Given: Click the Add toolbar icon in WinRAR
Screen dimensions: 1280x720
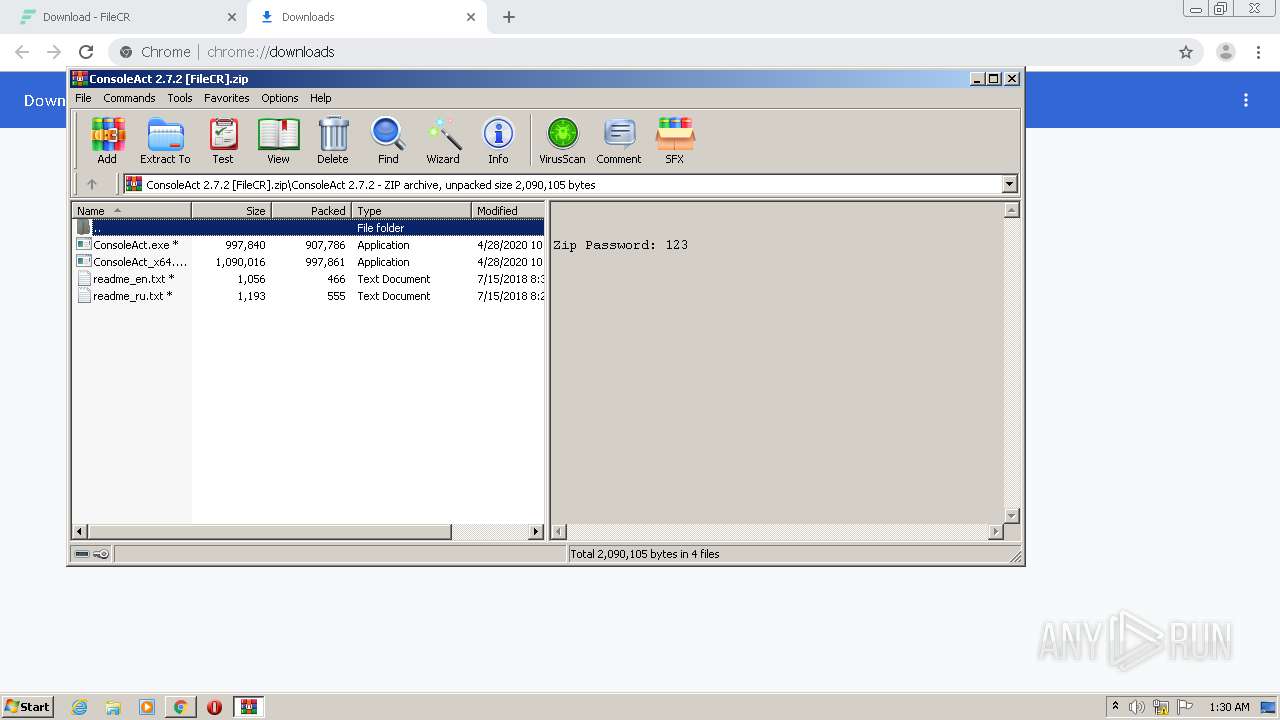Looking at the screenshot, I should click(x=107, y=140).
